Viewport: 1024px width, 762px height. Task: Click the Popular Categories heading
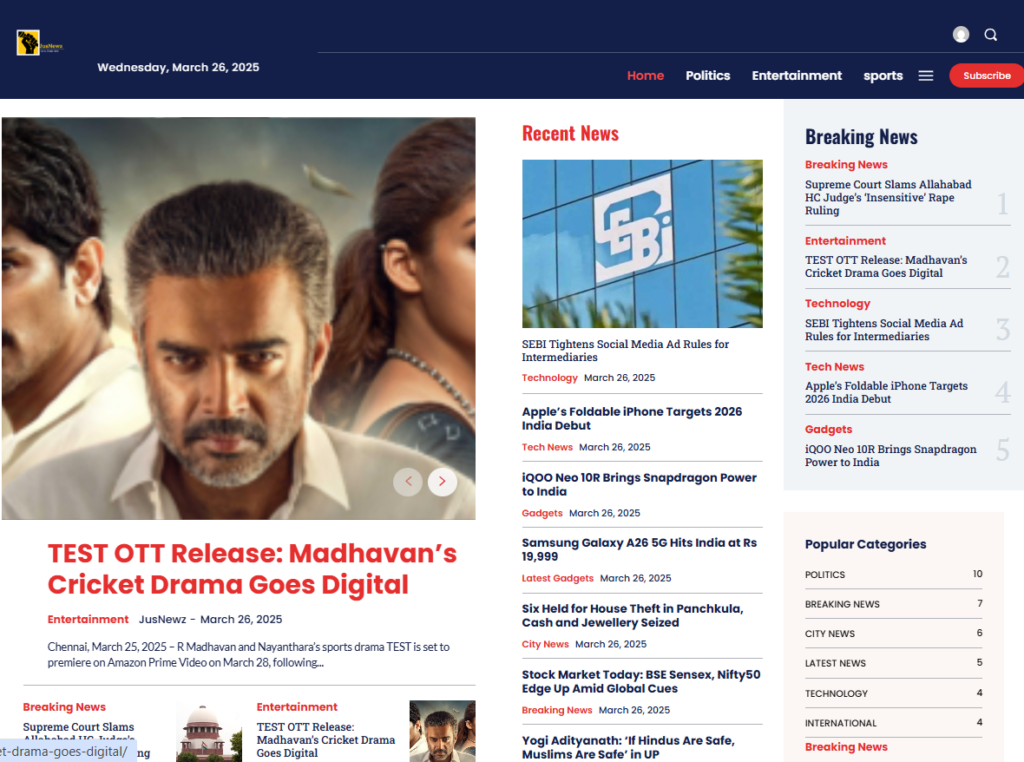[x=865, y=545]
